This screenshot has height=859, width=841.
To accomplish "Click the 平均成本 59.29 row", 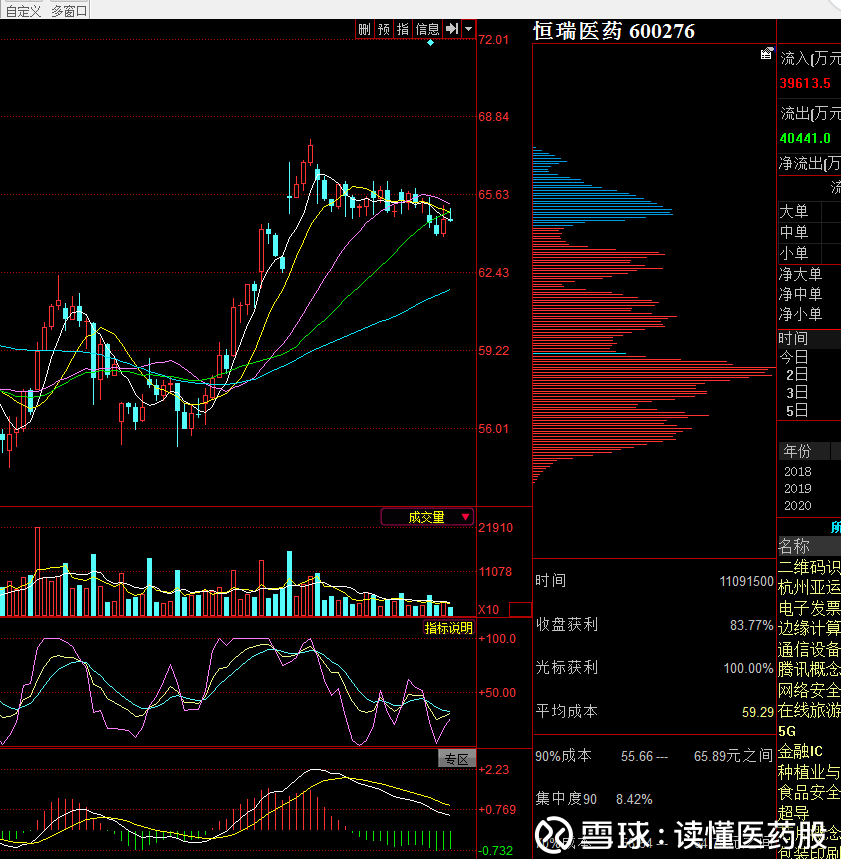I will tap(654, 712).
